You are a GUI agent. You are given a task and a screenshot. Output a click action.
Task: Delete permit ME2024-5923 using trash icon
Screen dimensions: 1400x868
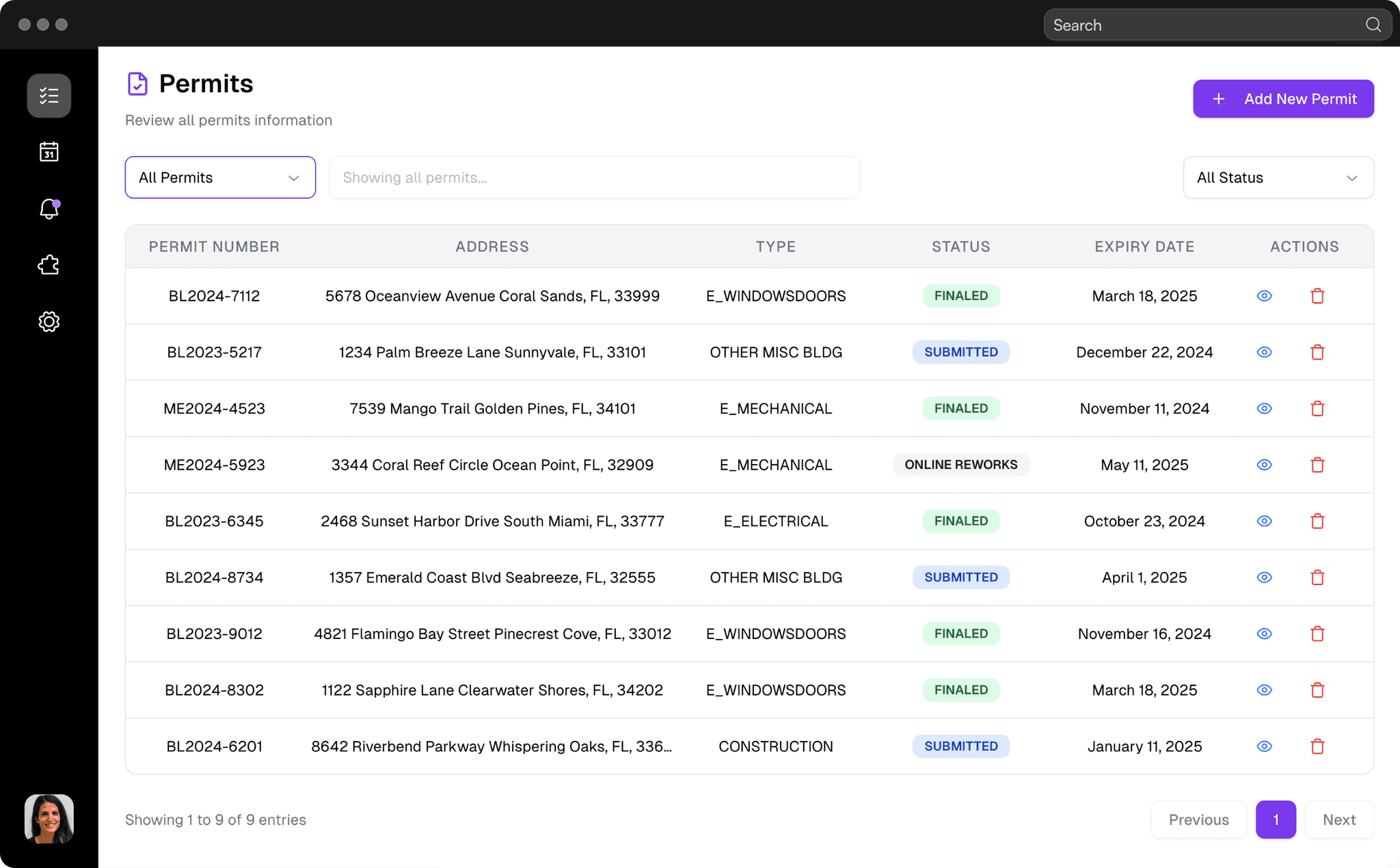point(1317,465)
